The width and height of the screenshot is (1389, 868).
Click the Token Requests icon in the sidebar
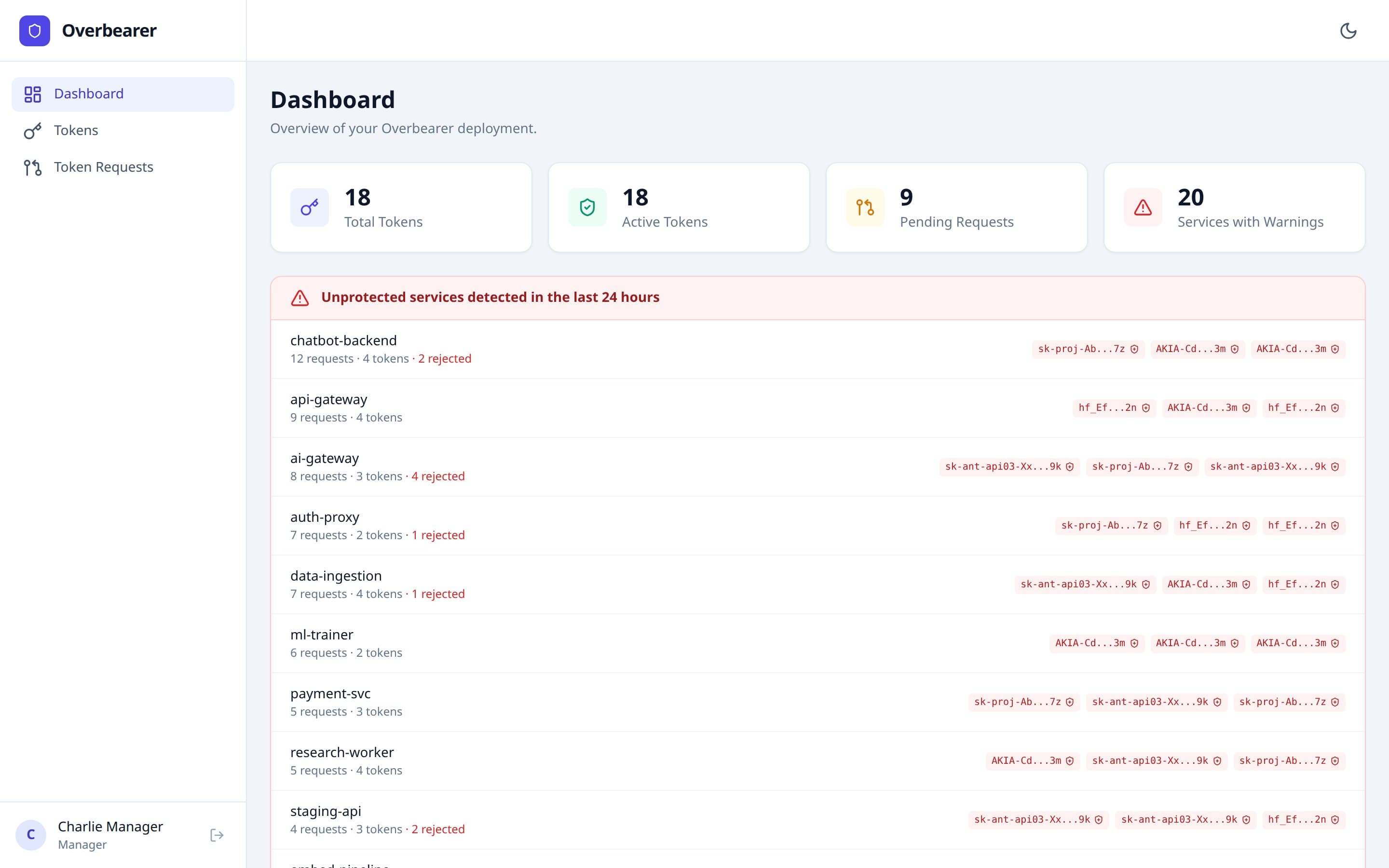point(33,167)
